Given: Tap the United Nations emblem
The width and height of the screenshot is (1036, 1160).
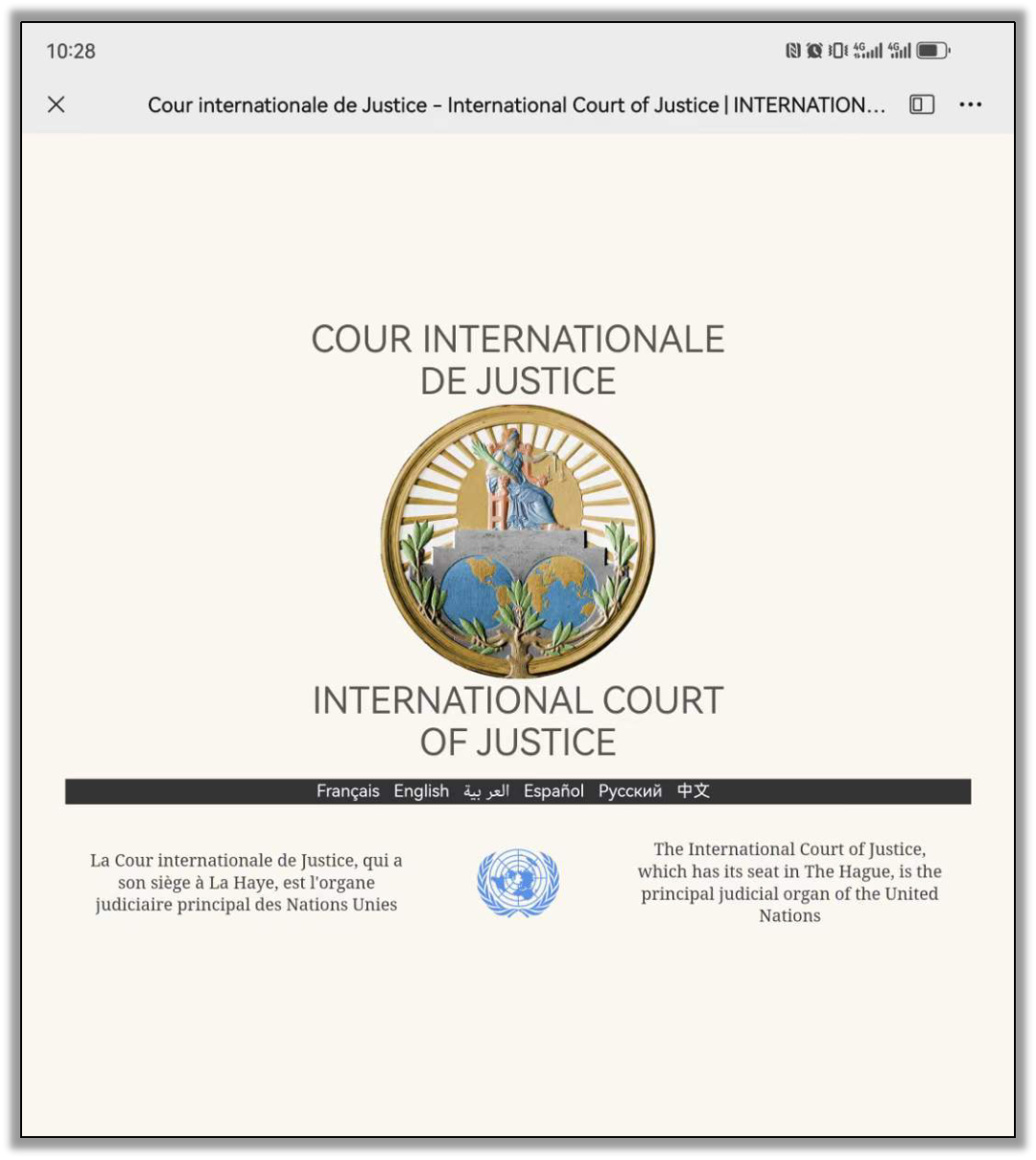Looking at the screenshot, I should point(518,883).
